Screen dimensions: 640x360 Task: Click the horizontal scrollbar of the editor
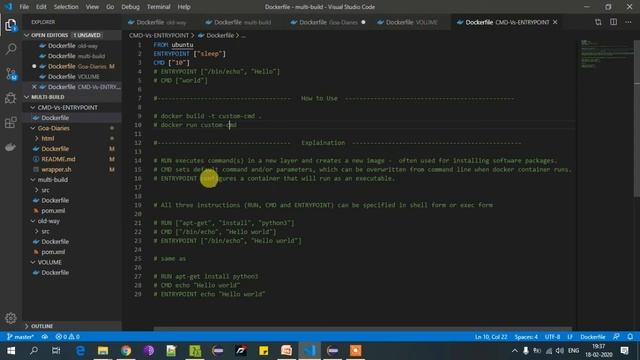(362, 328)
